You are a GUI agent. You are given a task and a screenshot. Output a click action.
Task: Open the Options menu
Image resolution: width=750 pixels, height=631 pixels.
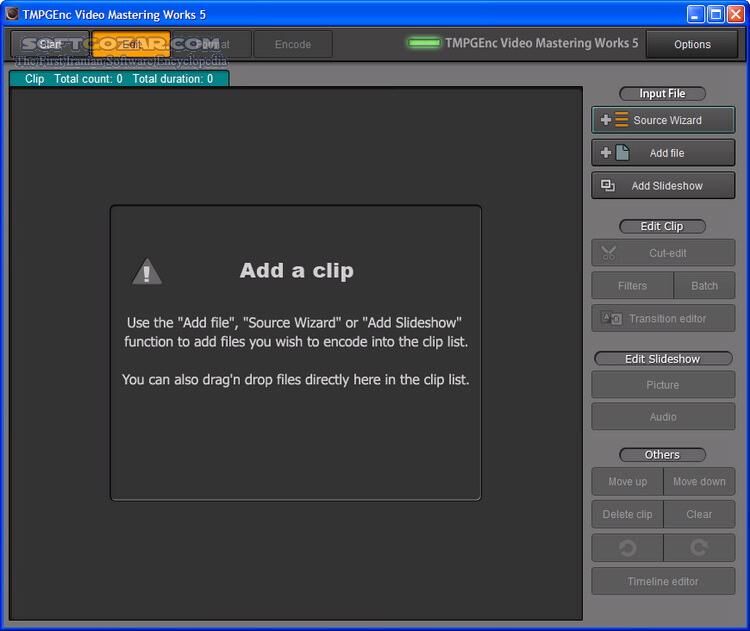pos(692,44)
